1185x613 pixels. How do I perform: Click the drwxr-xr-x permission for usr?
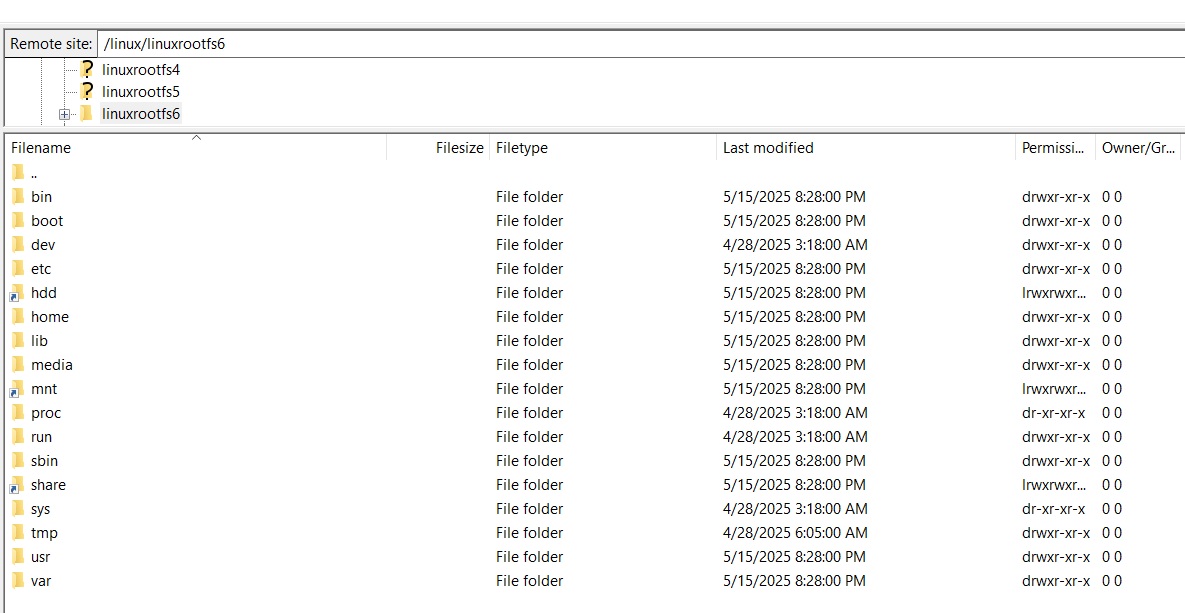click(1056, 556)
